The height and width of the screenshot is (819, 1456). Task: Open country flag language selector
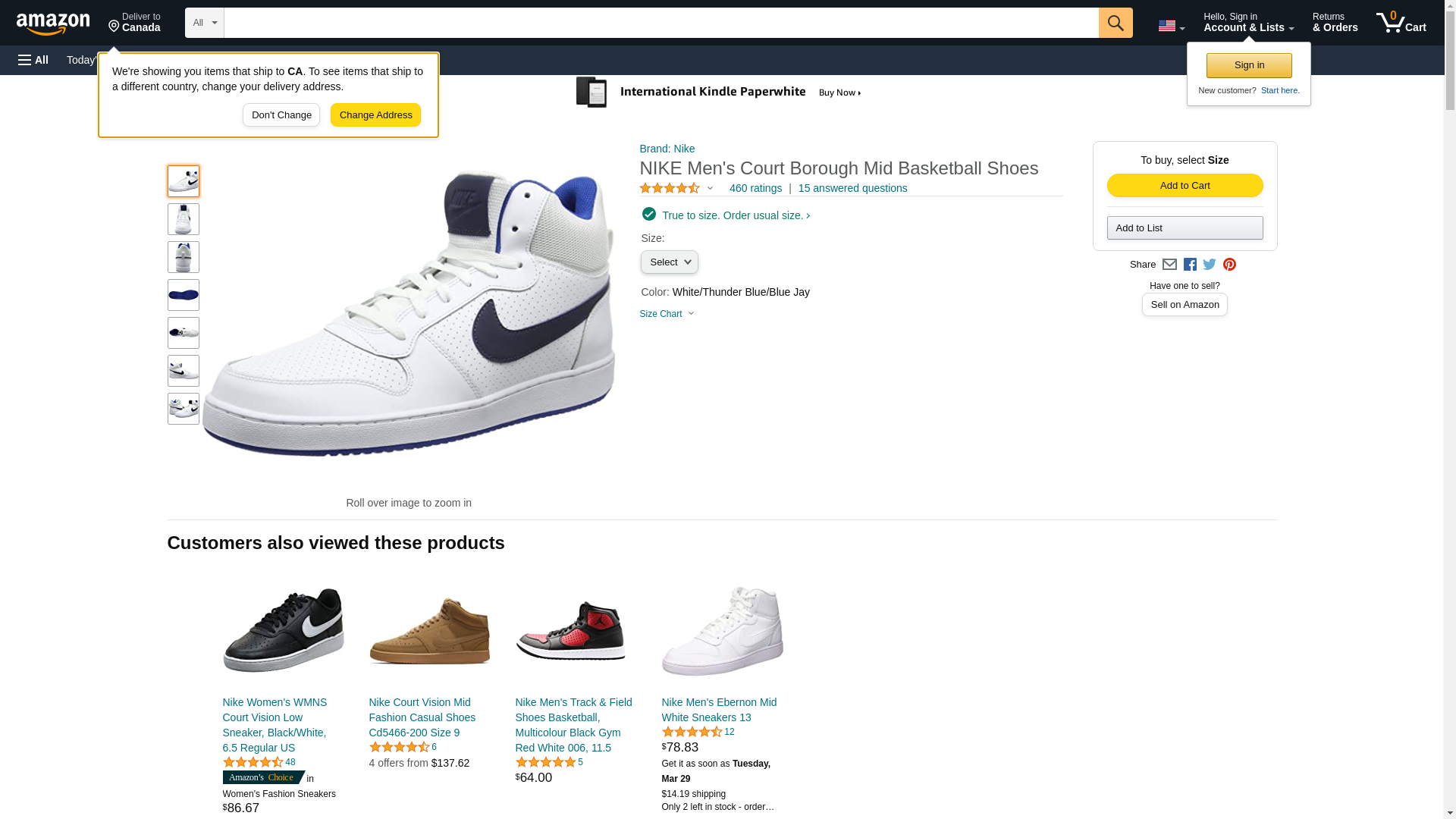pyautogui.click(x=1171, y=26)
